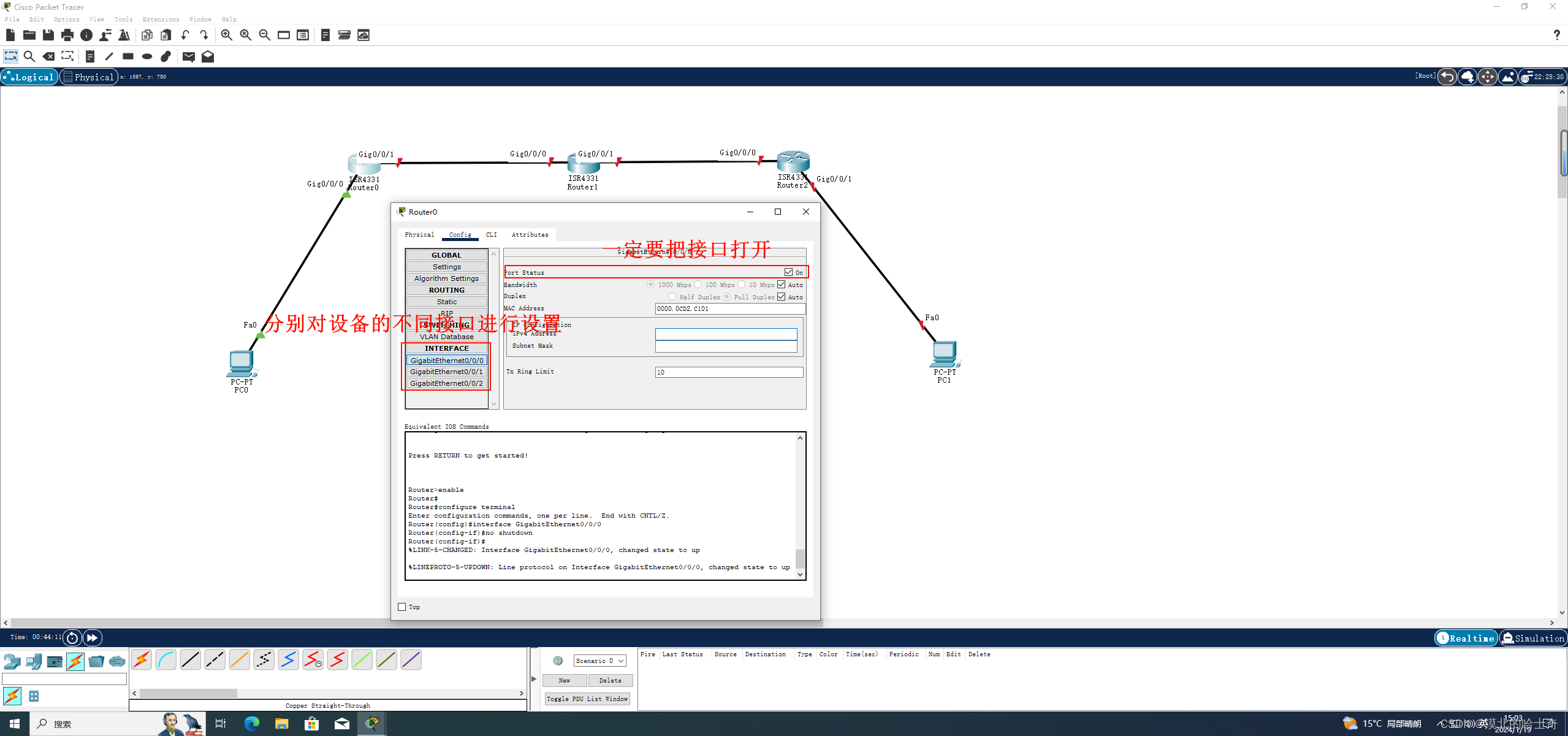This screenshot has height=736, width=1568.
Task: Print using the printer toolbar icon
Action: tap(67, 35)
